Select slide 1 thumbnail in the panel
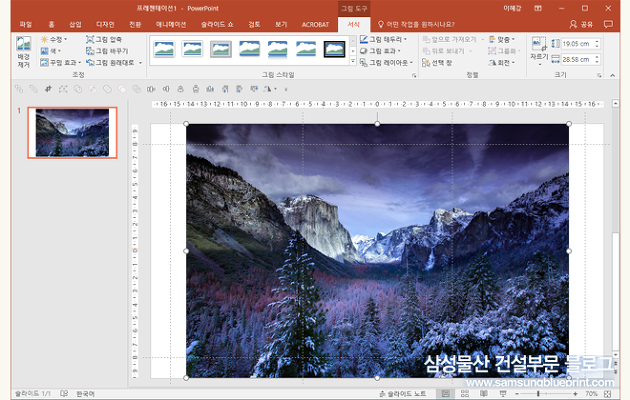Image resolution: width=630 pixels, height=400 pixels. point(72,133)
